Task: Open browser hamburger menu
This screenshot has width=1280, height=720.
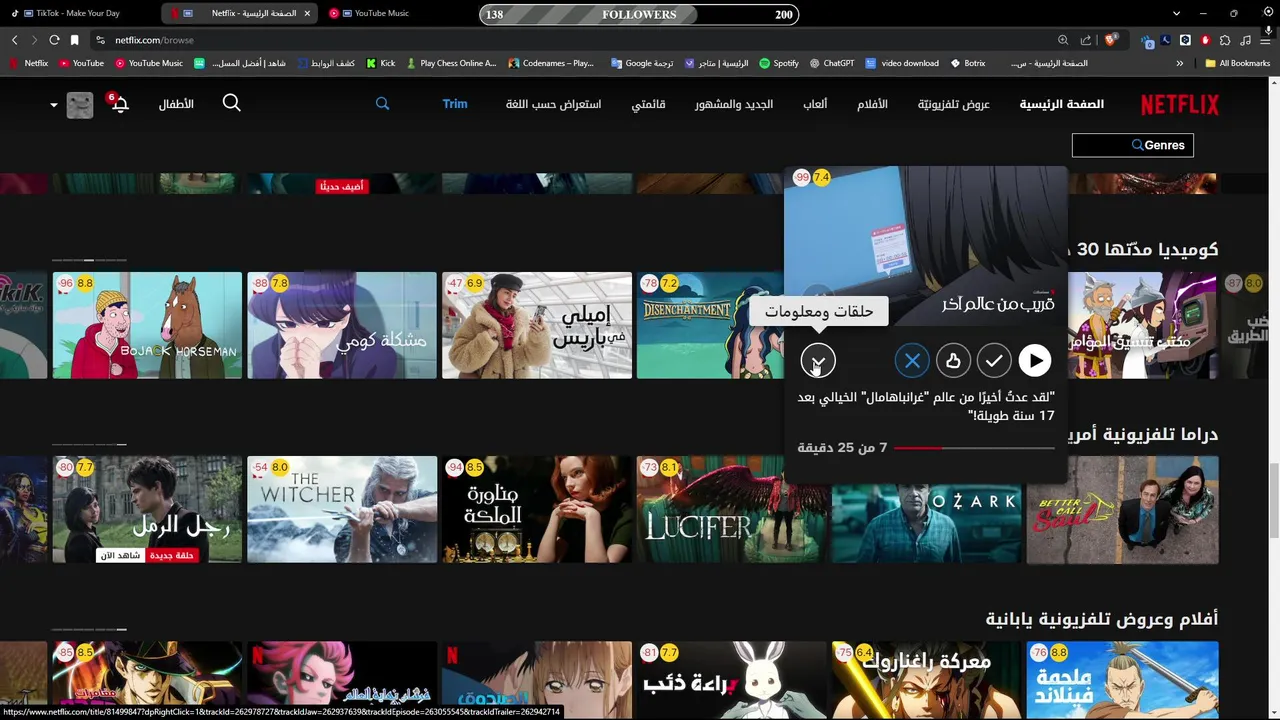Action: click(x=1266, y=40)
